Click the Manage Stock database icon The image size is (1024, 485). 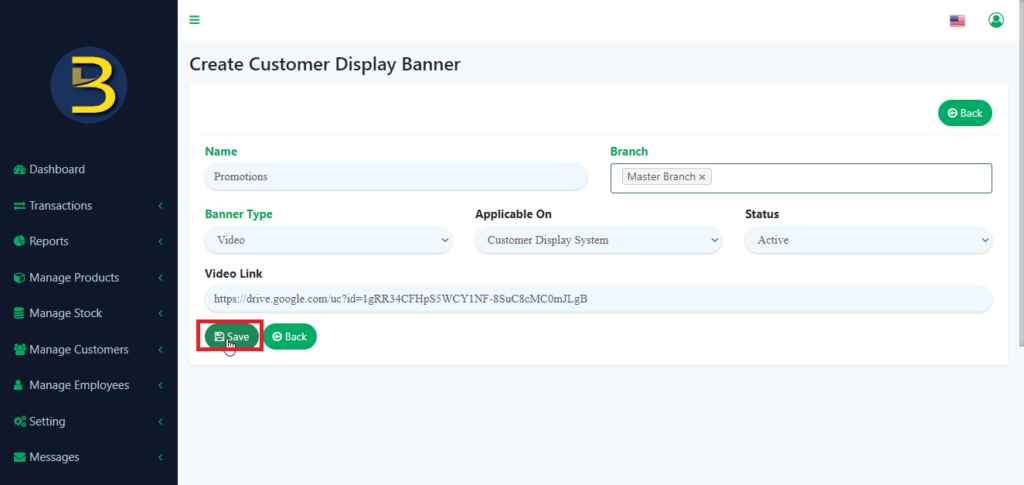coord(20,313)
